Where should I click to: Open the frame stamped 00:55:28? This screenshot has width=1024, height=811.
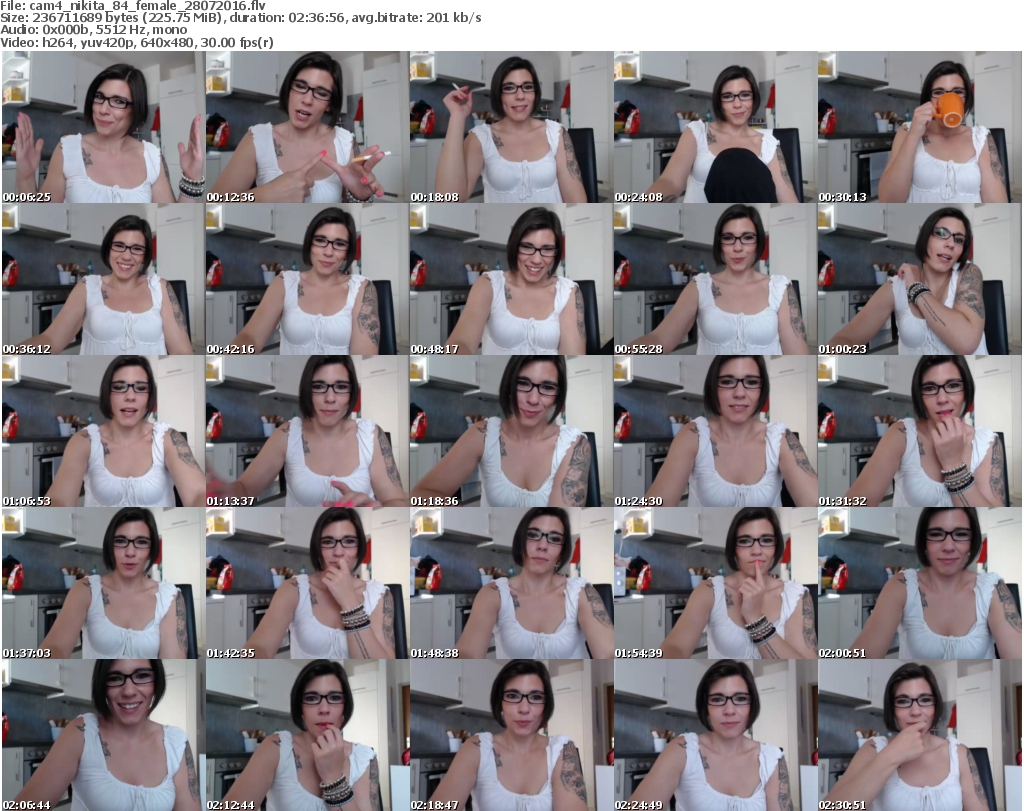(715, 279)
